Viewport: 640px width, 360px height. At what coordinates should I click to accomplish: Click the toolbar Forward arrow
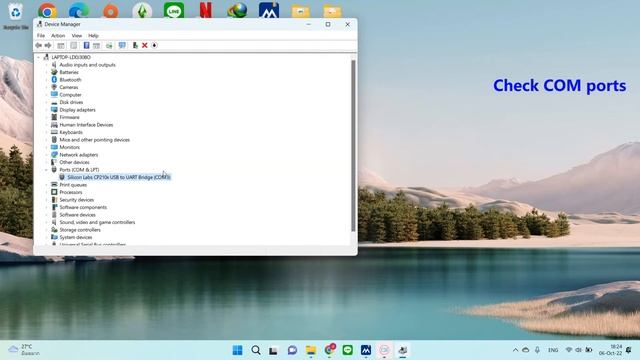[x=48, y=45]
